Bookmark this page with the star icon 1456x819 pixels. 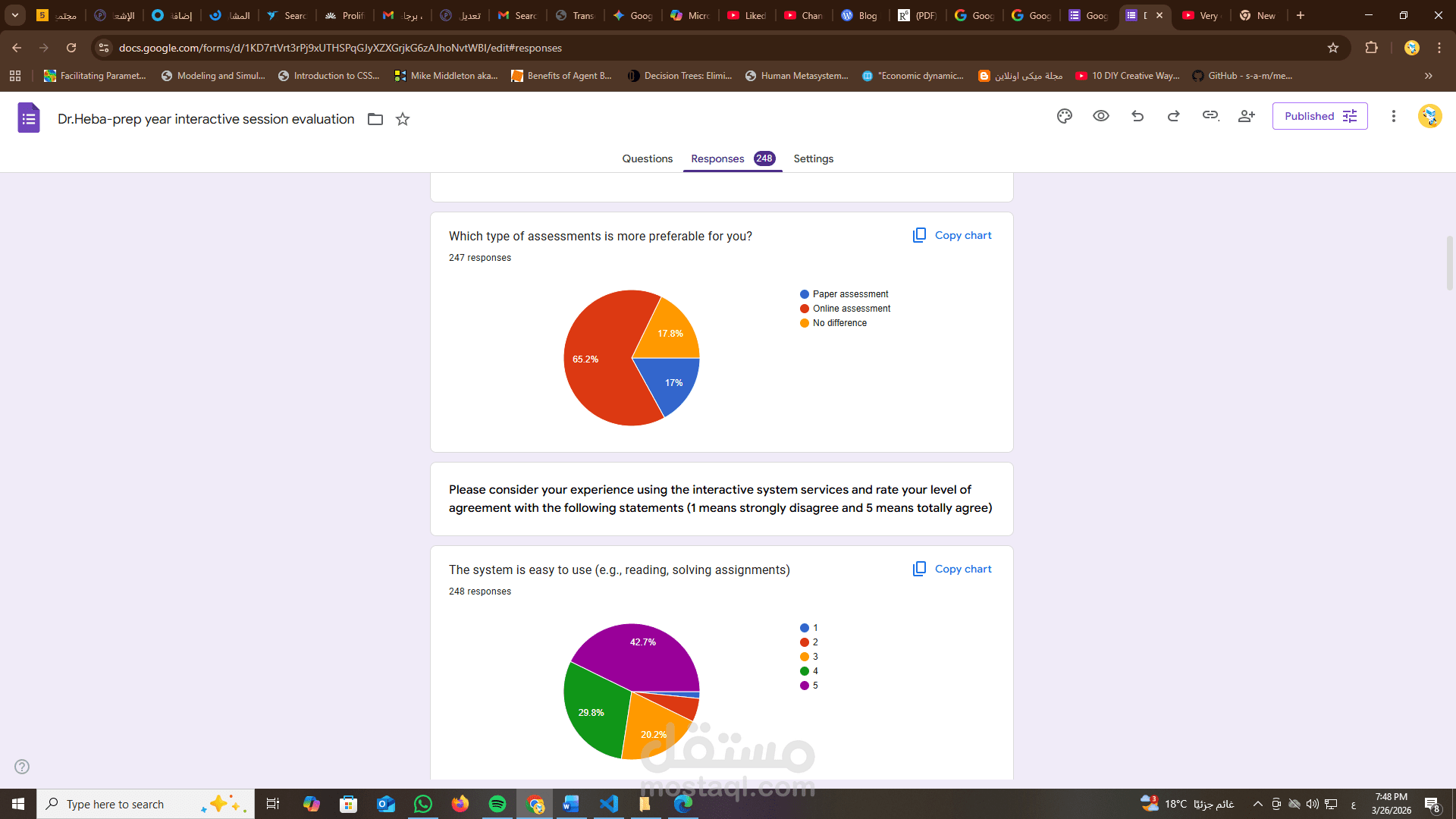coord(1333,48)
